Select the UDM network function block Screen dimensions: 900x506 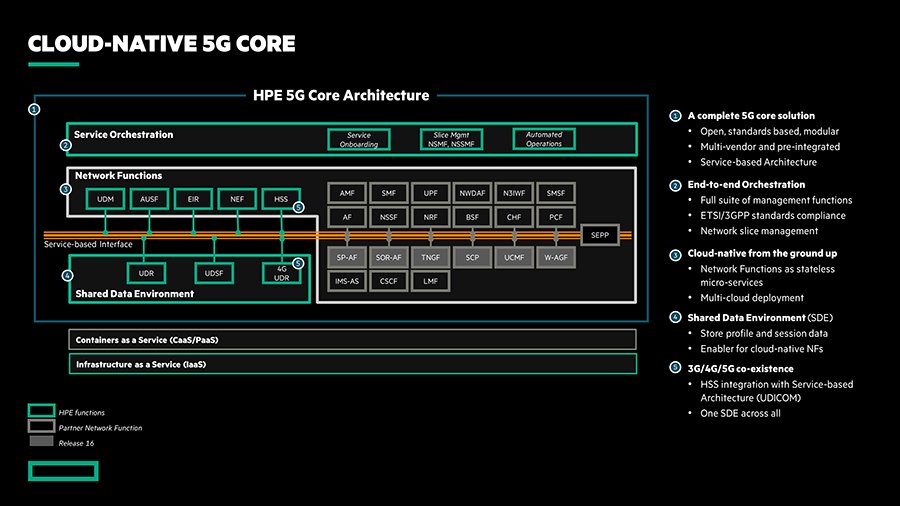click(105, 200)
